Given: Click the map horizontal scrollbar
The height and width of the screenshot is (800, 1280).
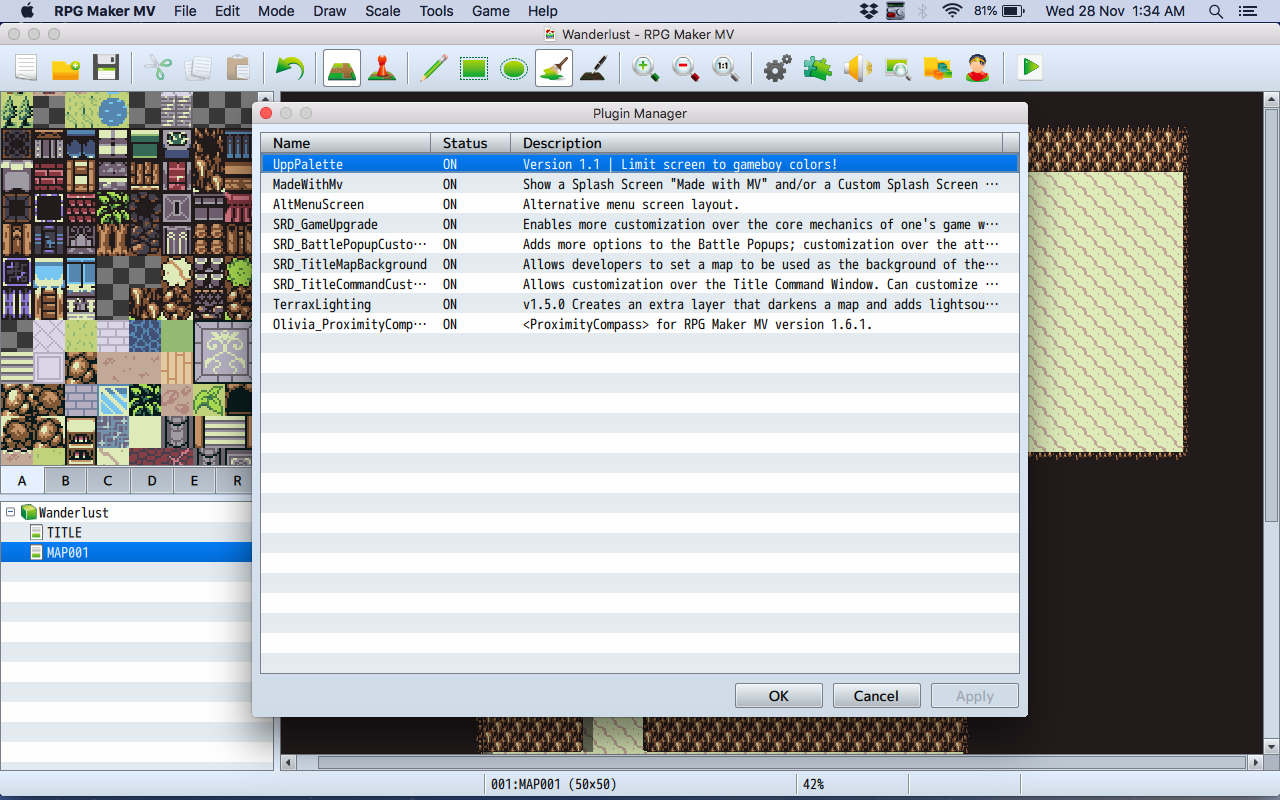Looking at the screenshot, I should point(771,762).
